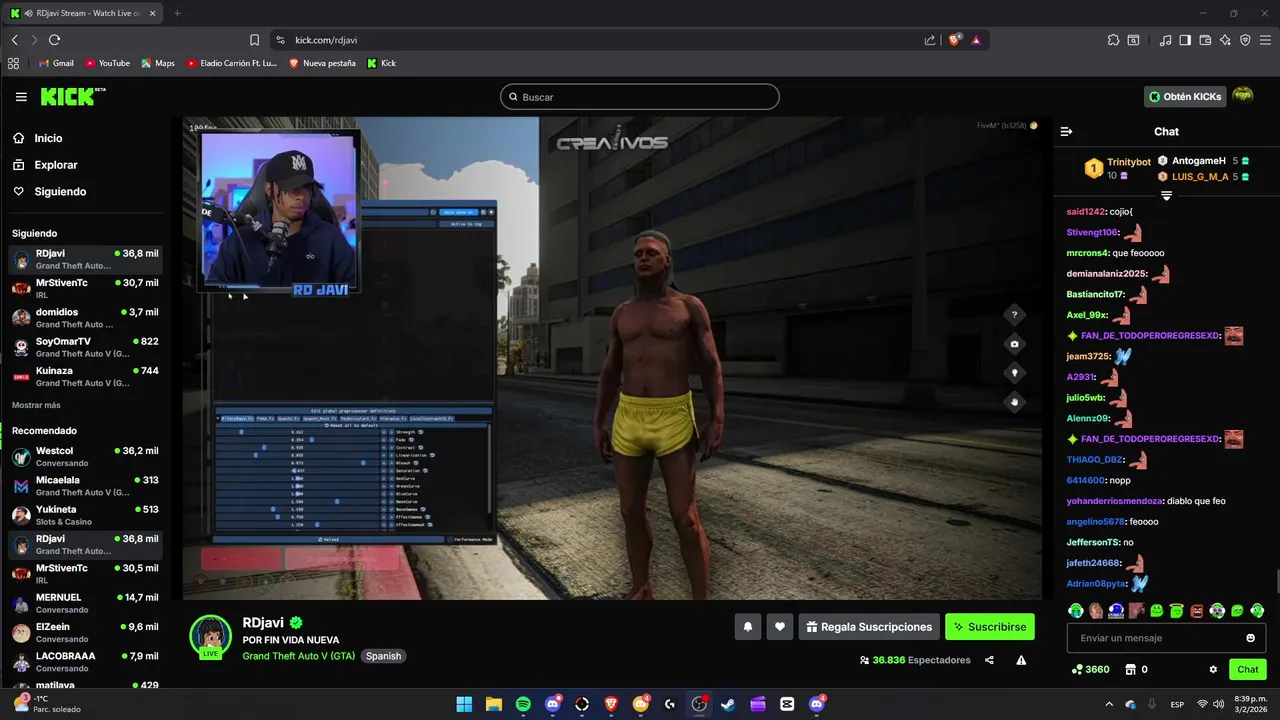Screen dimensions: 1280x720
Task: Open the chat shop icon
Action: 1131,669
